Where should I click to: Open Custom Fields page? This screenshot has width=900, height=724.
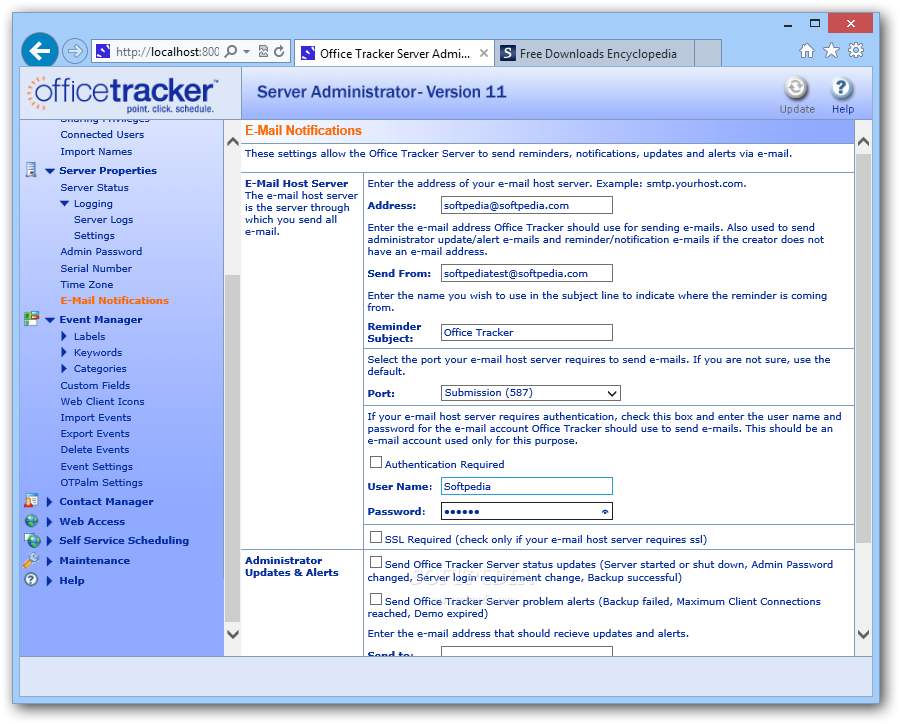pos(95,385)
